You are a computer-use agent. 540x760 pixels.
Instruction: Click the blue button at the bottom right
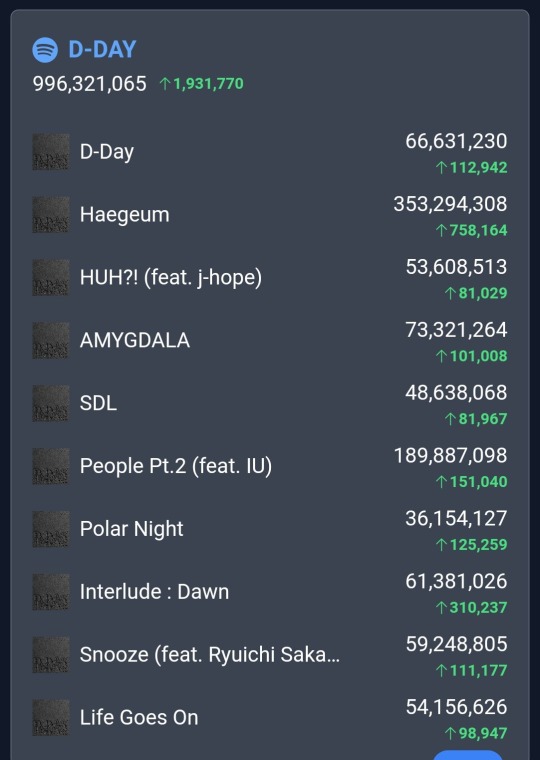pyautogui.click(x=467, y=755)
